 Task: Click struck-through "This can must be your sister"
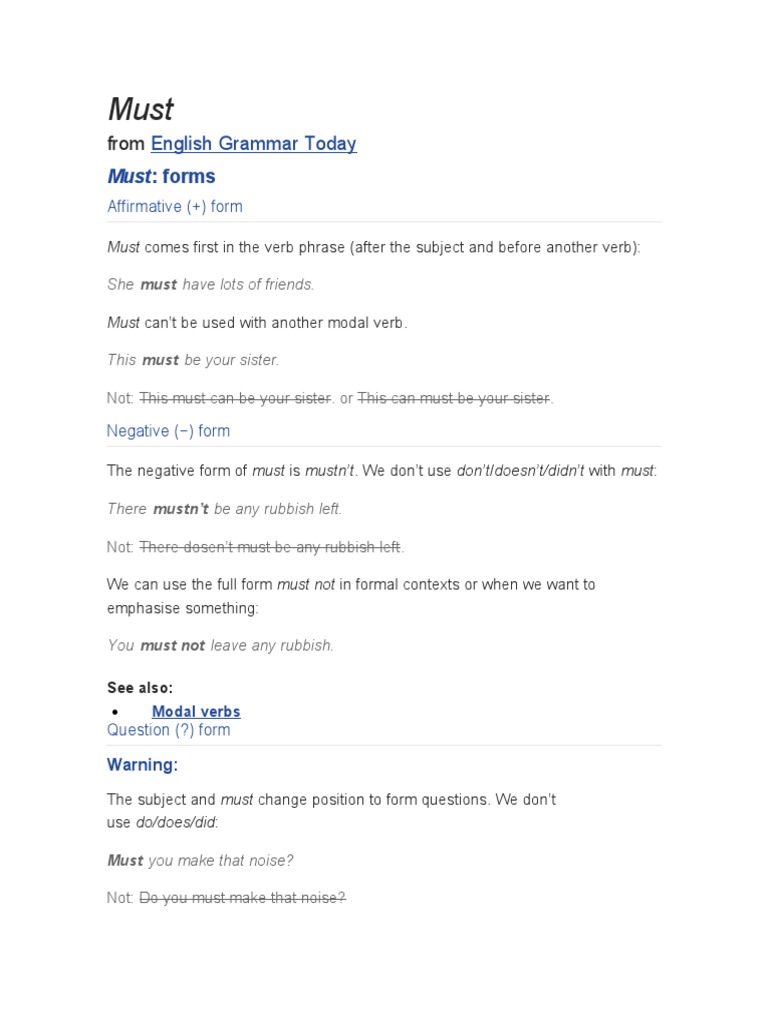click(453, 398)
